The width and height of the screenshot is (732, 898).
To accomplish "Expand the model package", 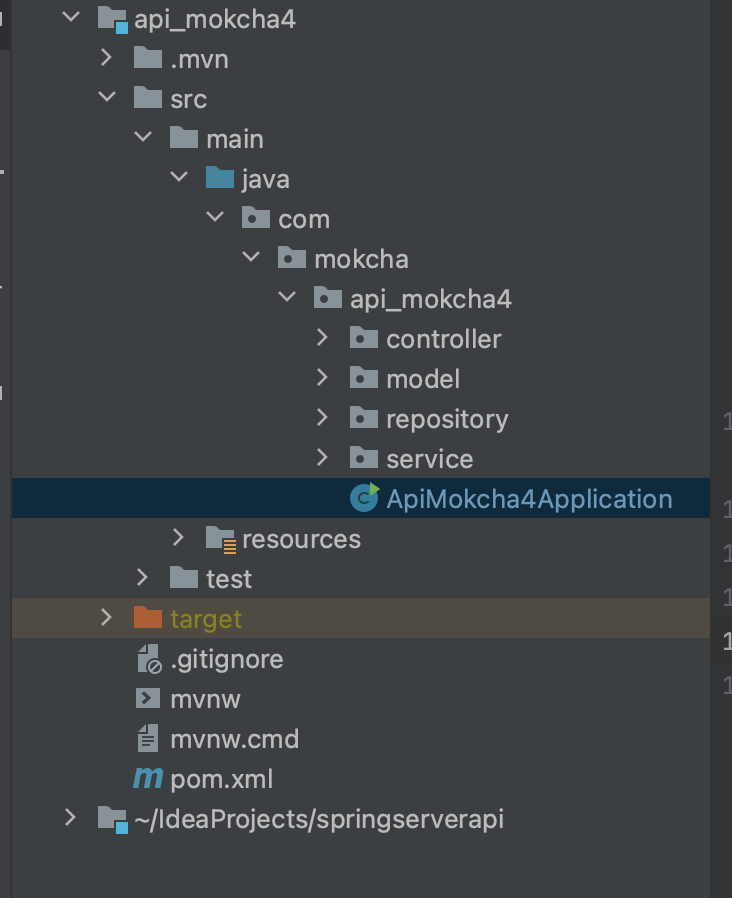I will pos(322,378).
